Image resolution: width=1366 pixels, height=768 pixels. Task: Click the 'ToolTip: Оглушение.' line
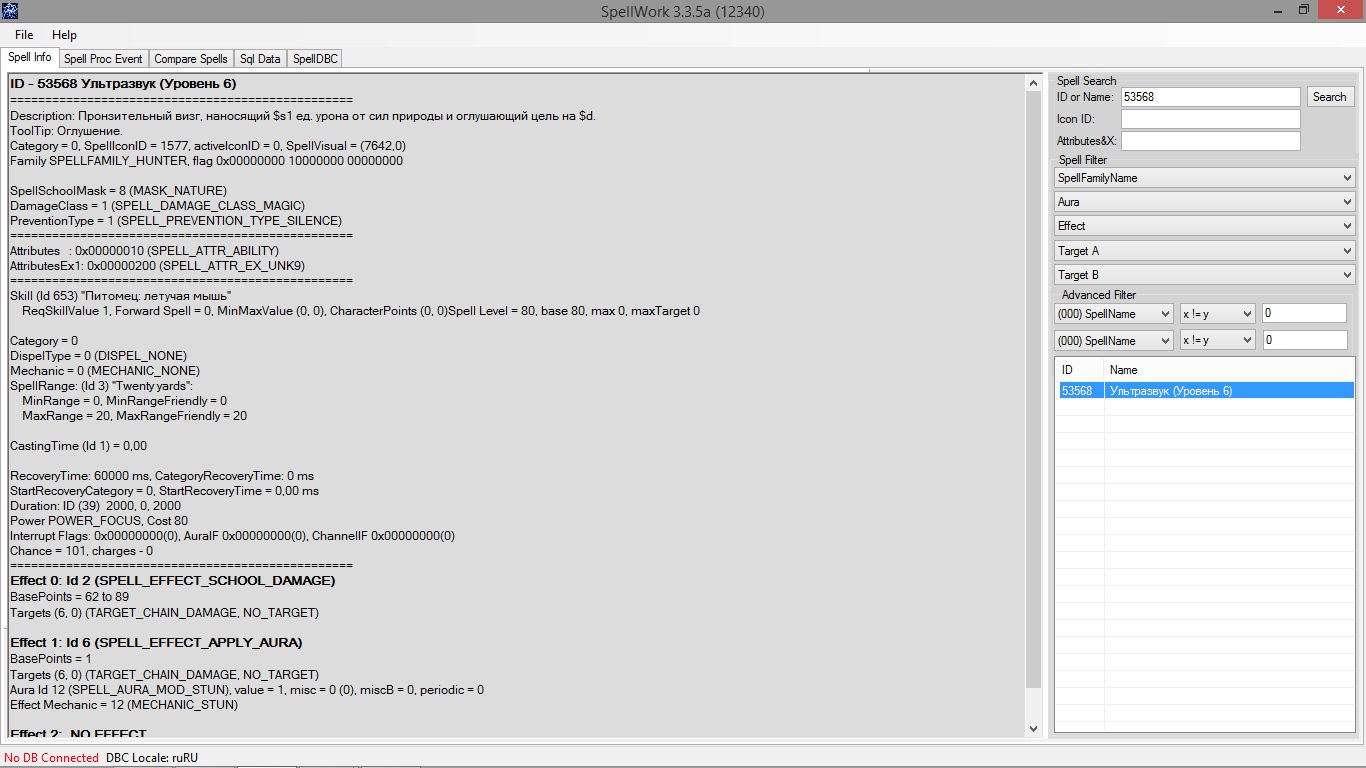point(66,131)
